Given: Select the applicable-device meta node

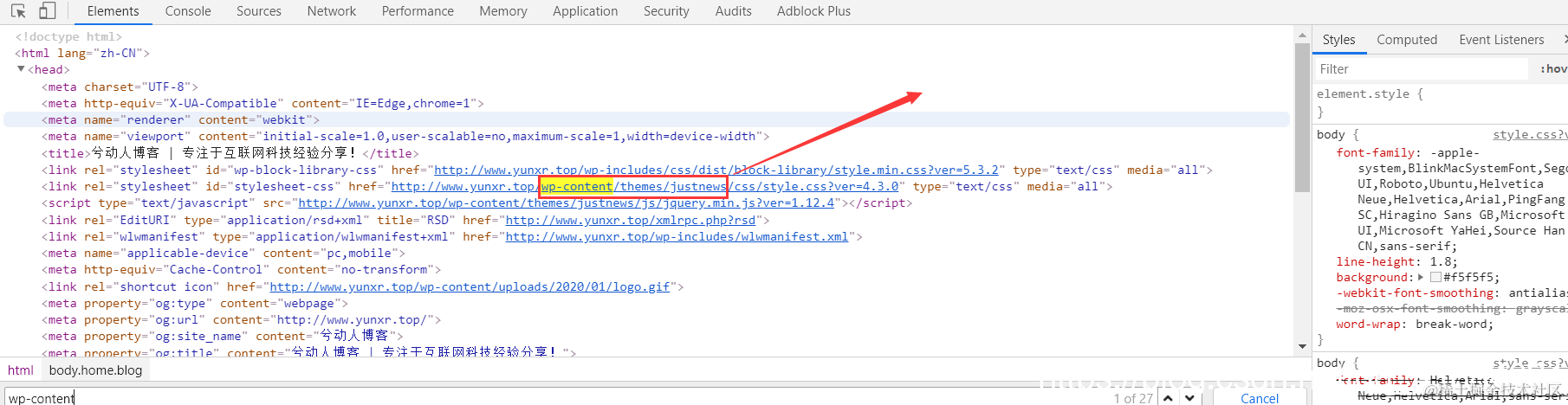Looking at the screenshot, I should tap(224, 253).
